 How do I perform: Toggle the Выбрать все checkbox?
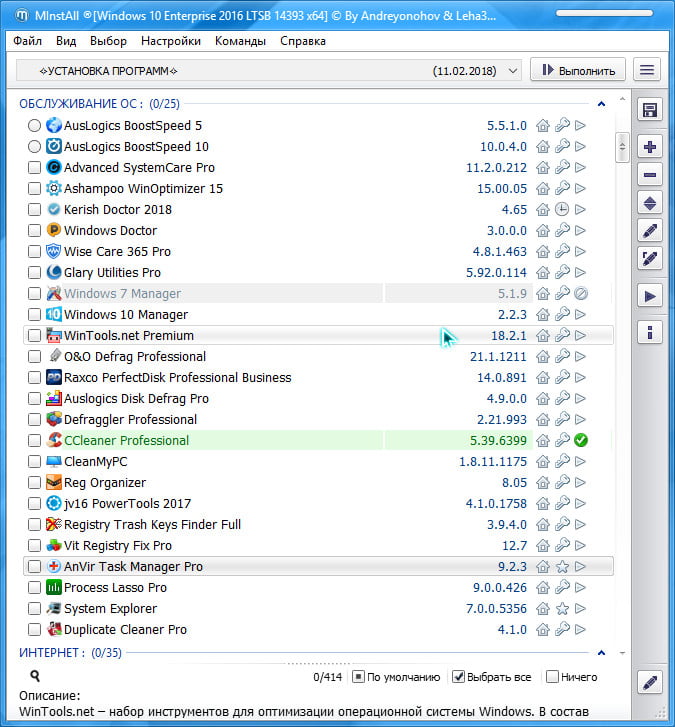pyautogui.click(x=459, y=677)
